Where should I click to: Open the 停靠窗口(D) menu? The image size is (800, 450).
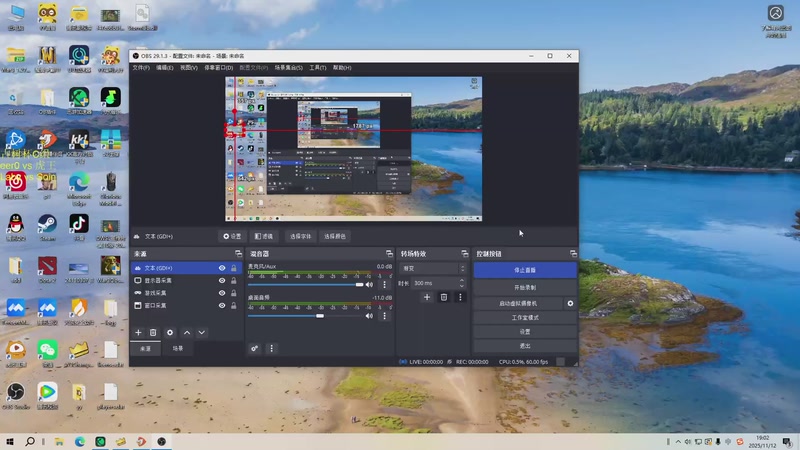[218, 67]
